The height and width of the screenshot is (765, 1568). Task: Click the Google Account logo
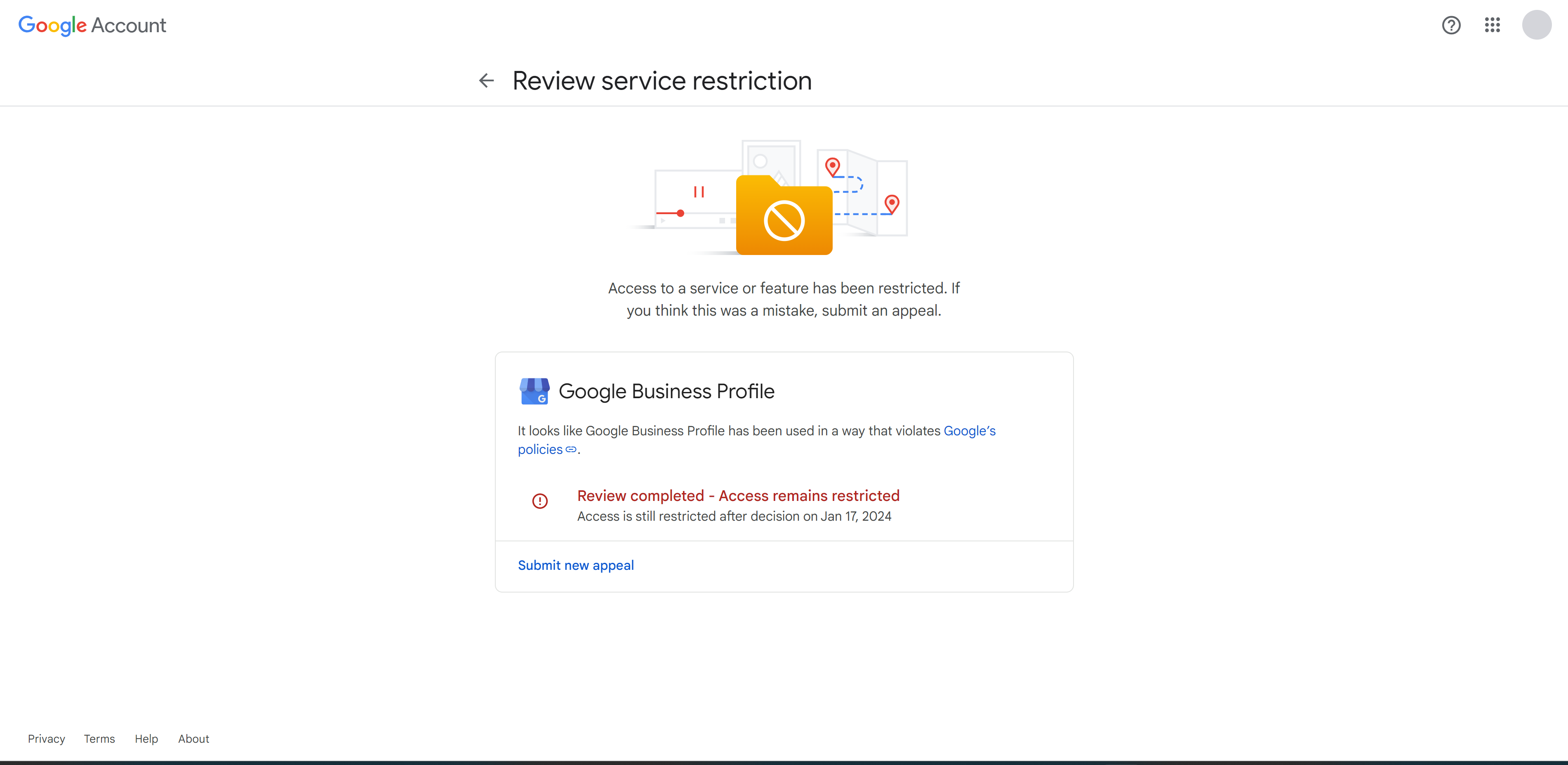coord(92,25)
